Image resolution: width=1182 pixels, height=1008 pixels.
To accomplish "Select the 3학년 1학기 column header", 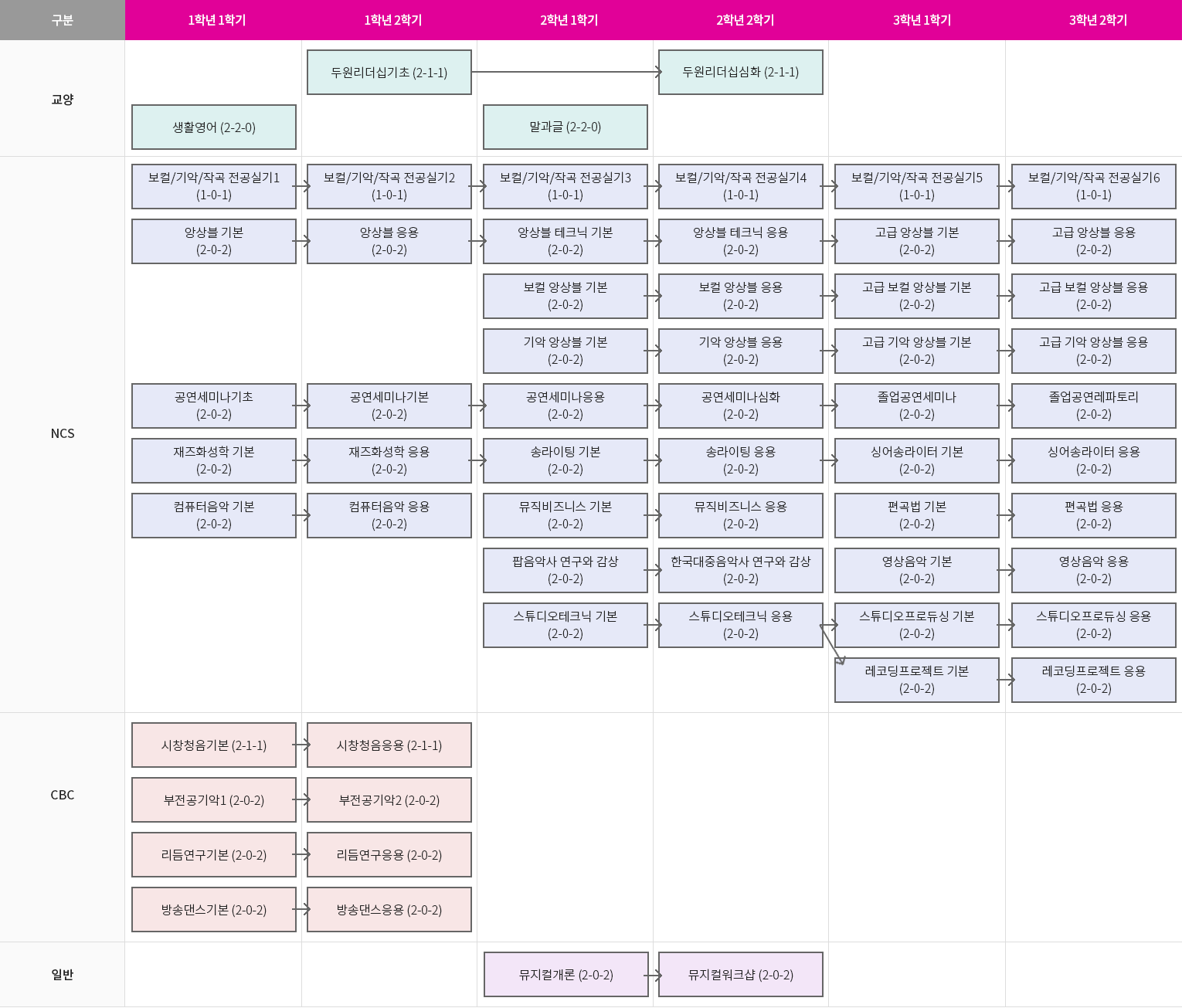I will 922,20.
